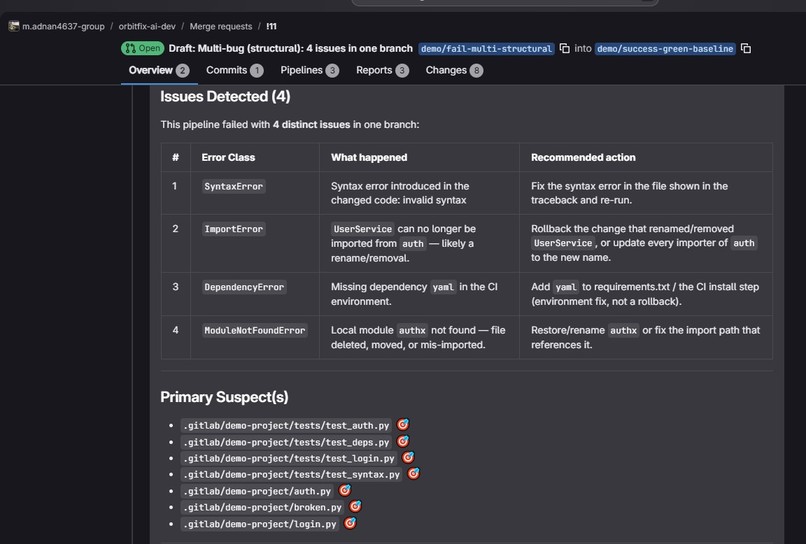Click the Issues Detected (4) heading
806x544 pixels.
[x=225, y=97]
